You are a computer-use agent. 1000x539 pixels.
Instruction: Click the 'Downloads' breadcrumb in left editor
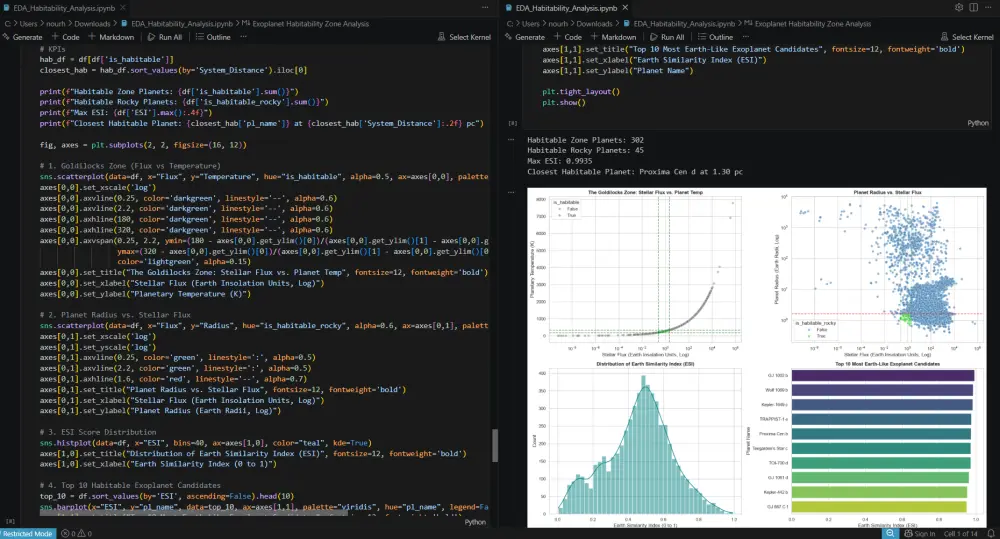click(x=92, y=24)
